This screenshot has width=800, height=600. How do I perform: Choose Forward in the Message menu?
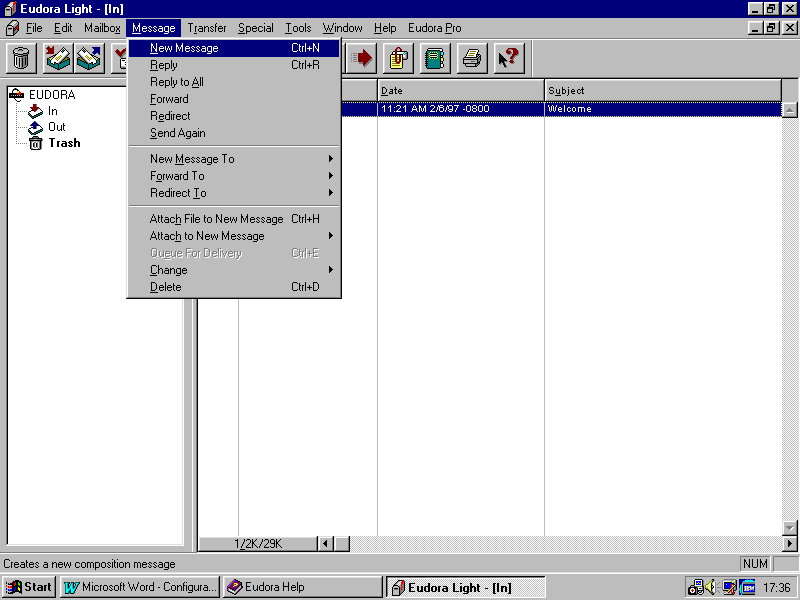tap(234, 99)
